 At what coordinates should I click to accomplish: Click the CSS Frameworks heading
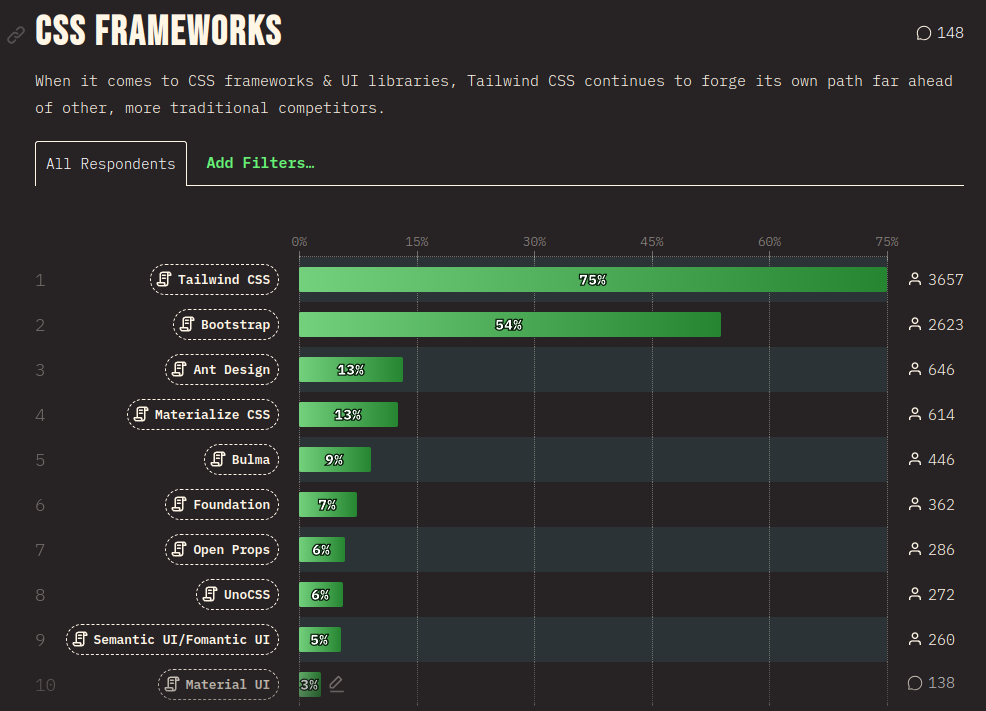[x=159, y=32]
